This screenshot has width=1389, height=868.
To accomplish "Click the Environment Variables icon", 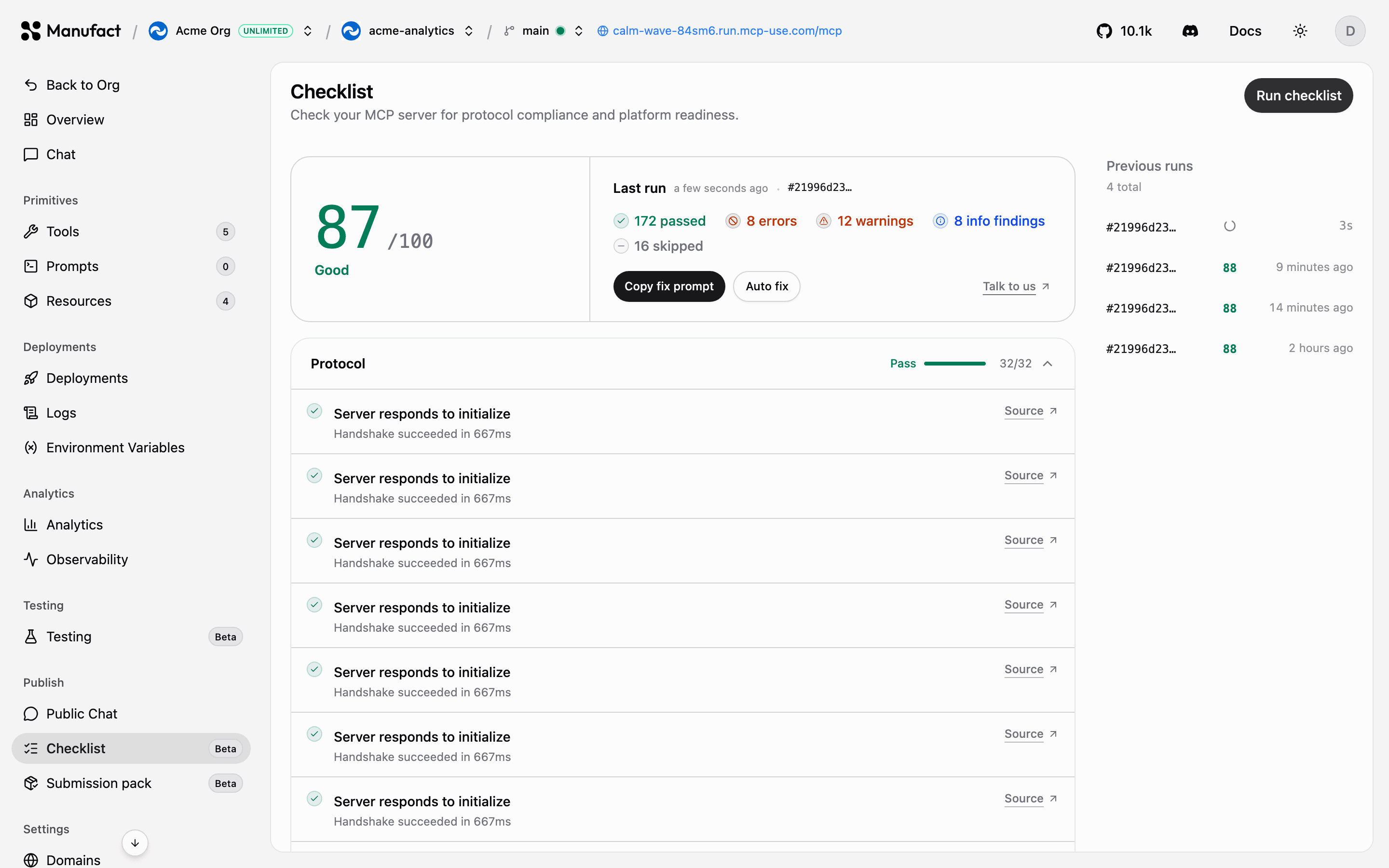I will tap(31, 448).
